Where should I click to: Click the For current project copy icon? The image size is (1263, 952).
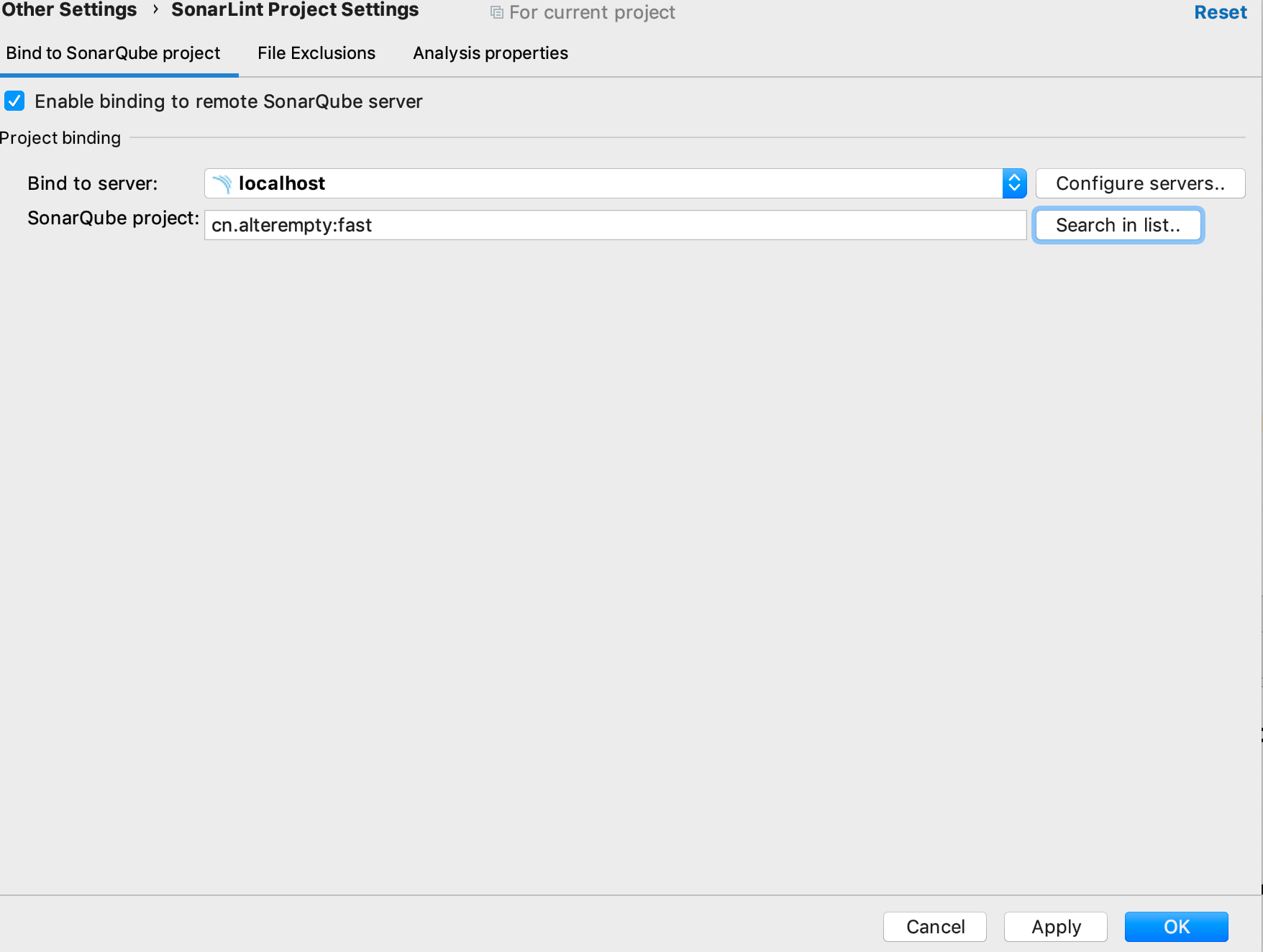tap(496, 12)
